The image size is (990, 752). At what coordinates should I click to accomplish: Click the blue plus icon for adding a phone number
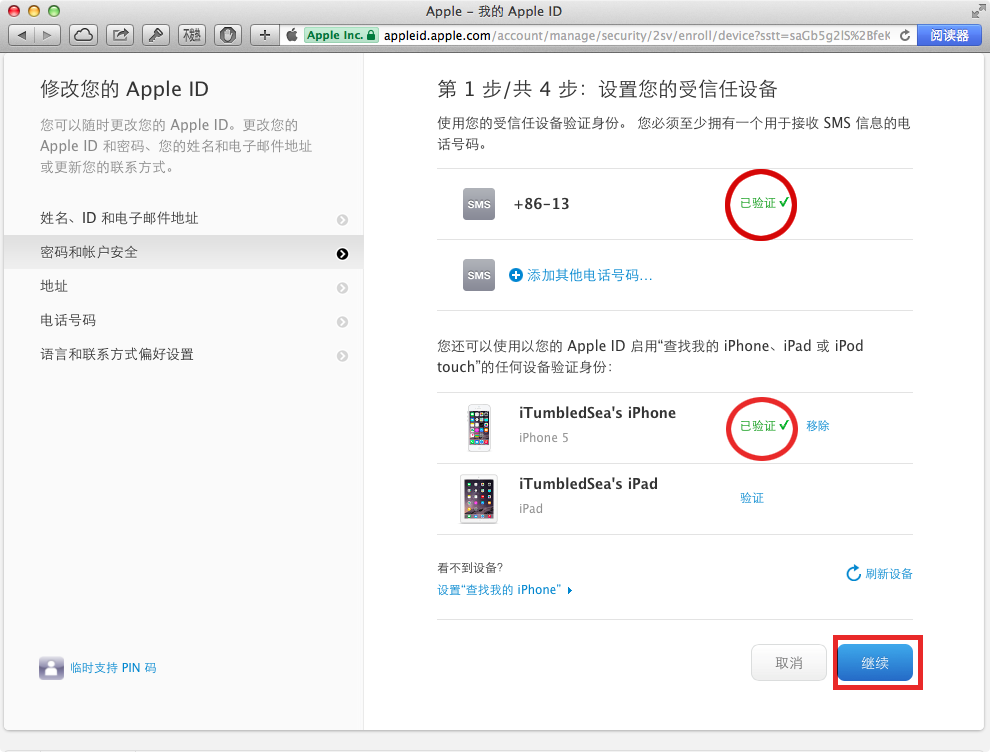click(x=516, y=275)
